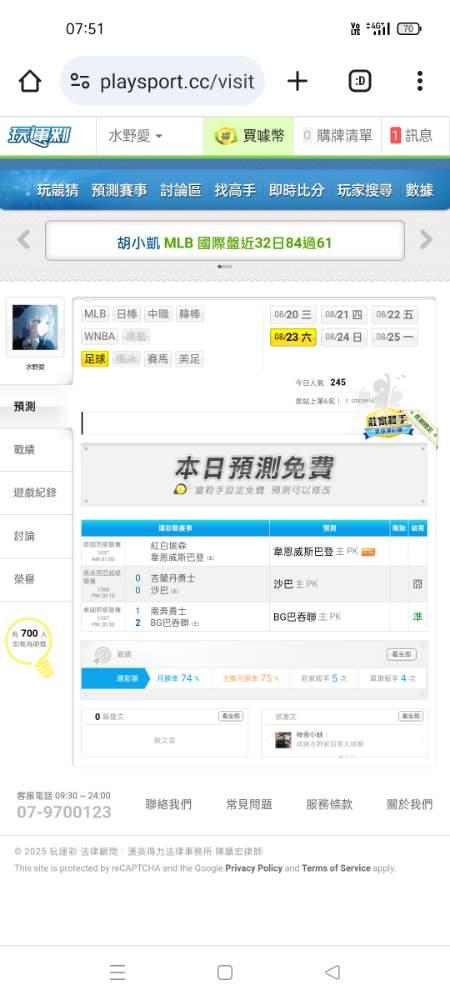Open the tab switcher icon
This screenshot has height=1000, width=450.
click(x=360, y=81)
